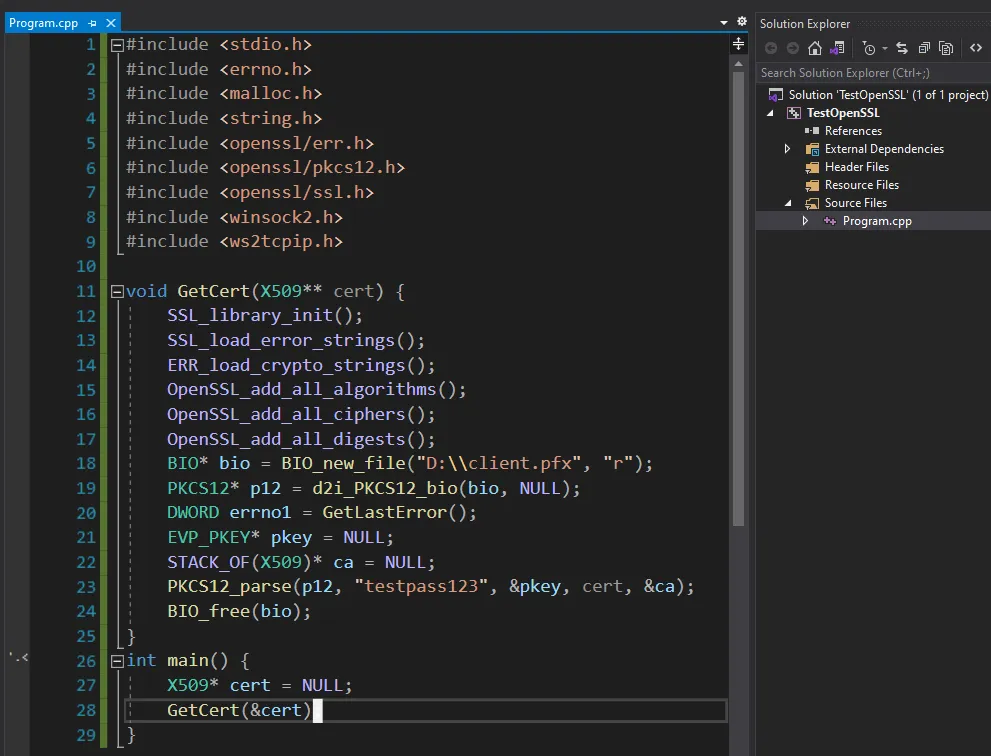Click the Search Solution Explorer box
The width and height of the screenshot is (991, 756).
click(870, 73)
